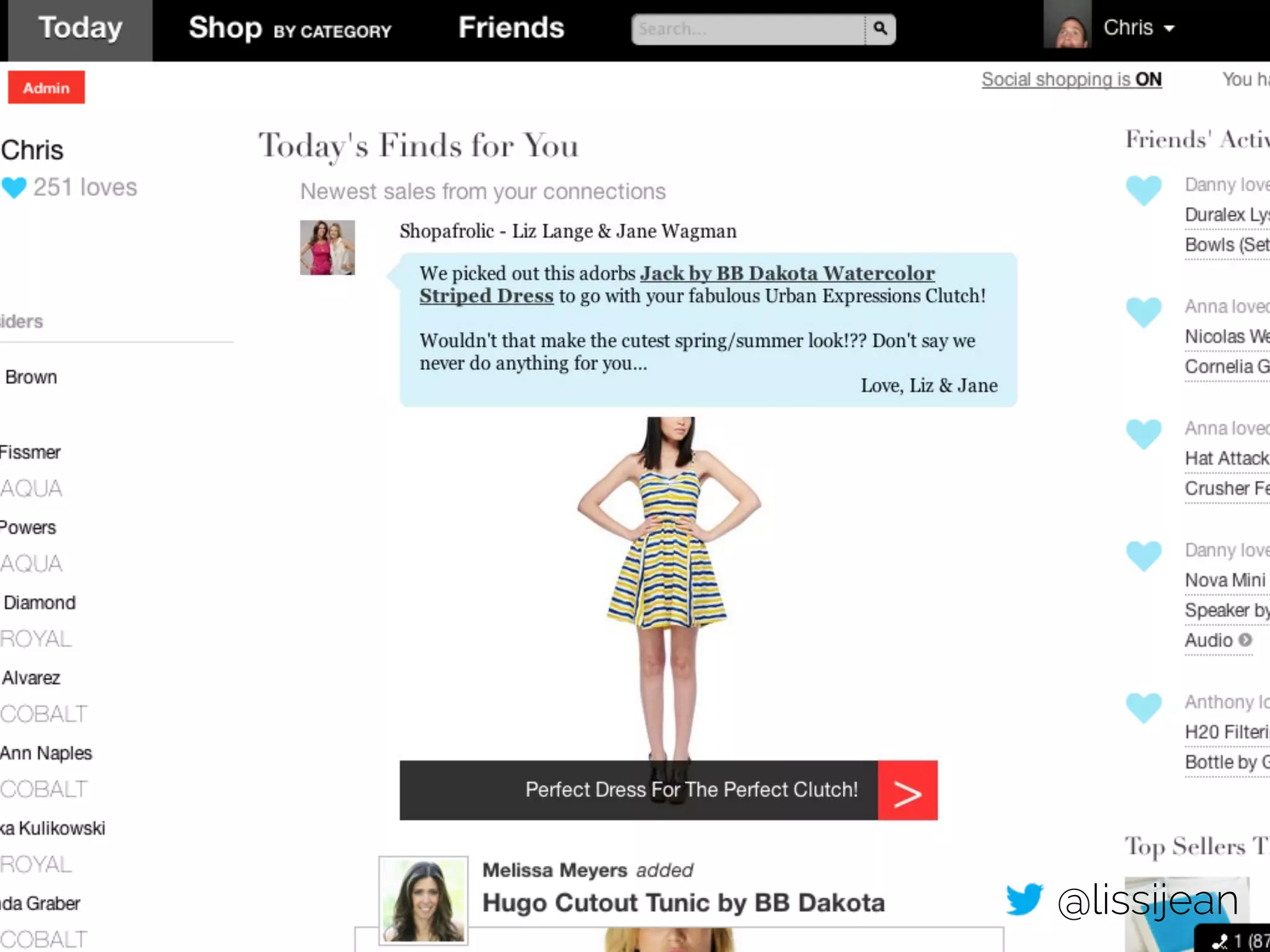Open the Friends tab
1270x952 pixels.
pos(511,29)
